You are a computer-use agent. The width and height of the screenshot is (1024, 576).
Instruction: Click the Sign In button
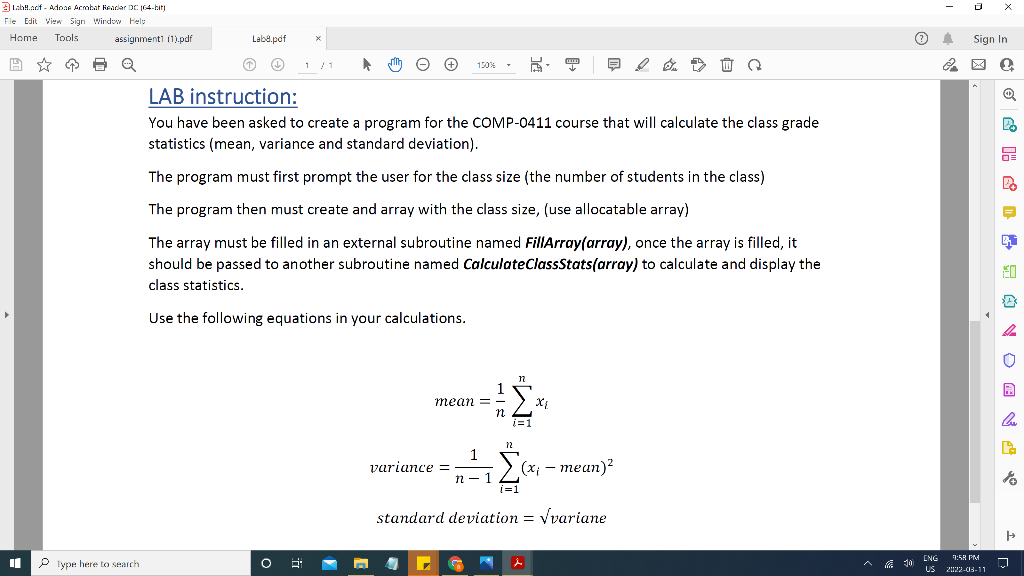990,39
